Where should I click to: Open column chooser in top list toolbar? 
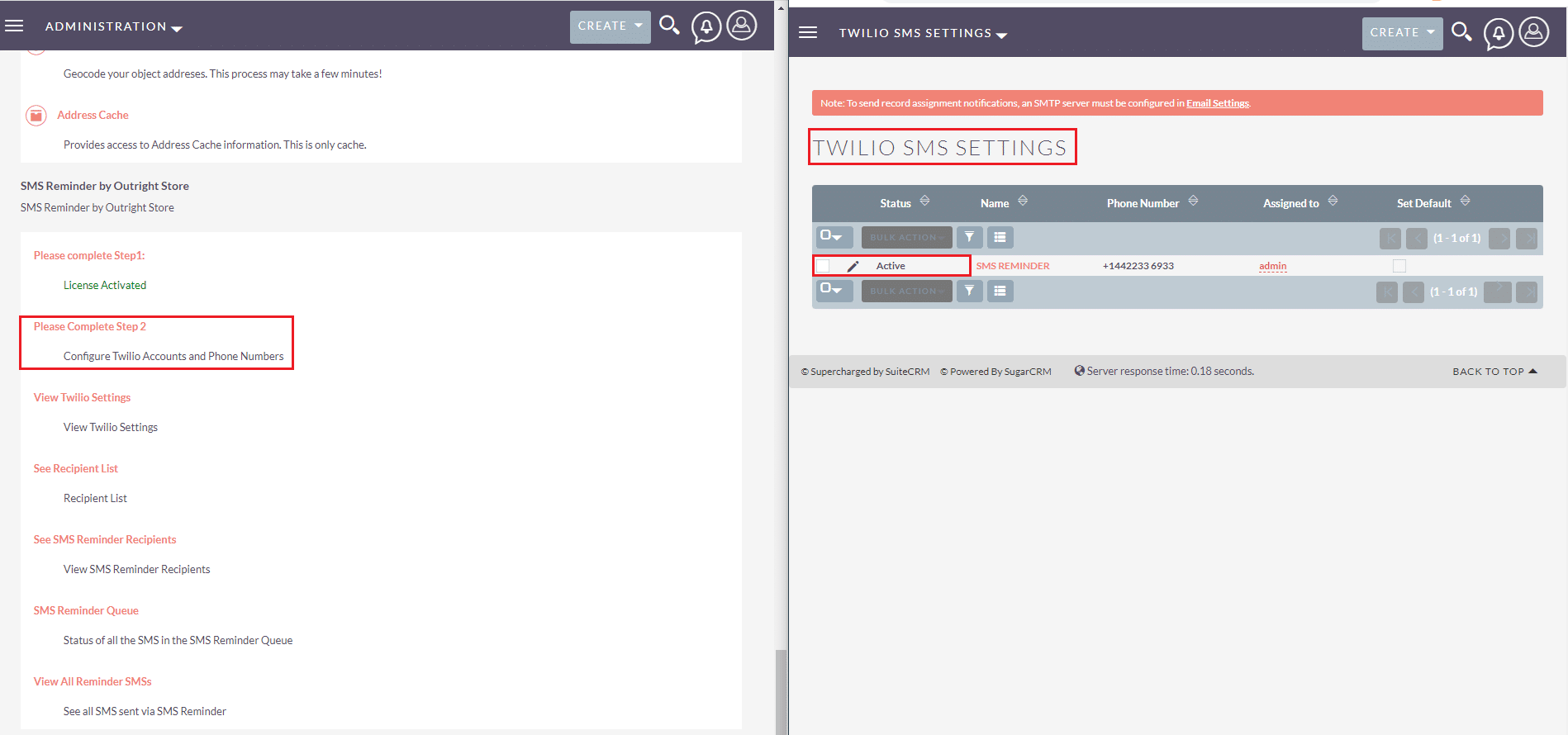click(x=1000, y=237)
